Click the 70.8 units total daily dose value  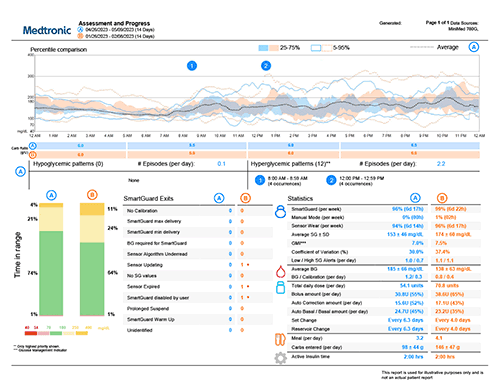447,286
